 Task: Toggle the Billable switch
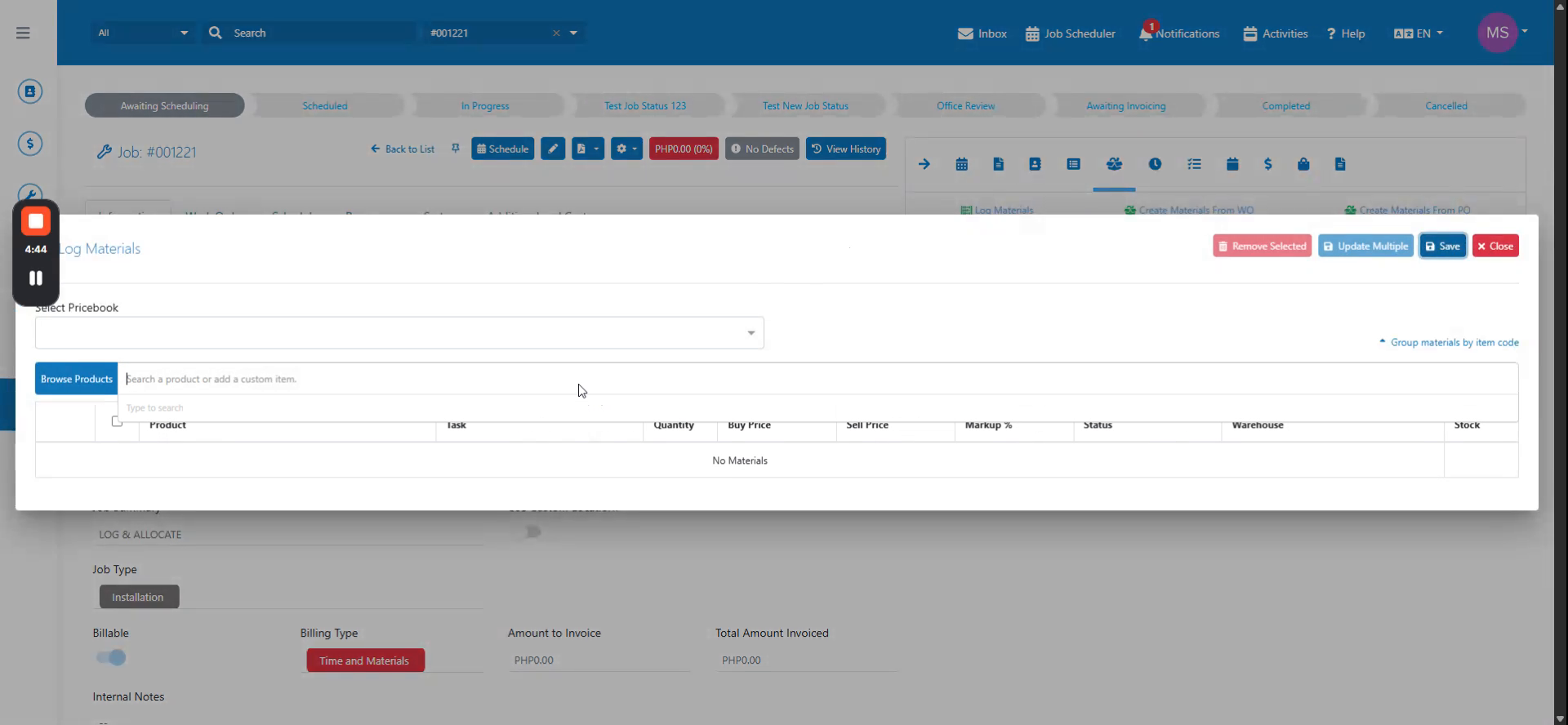tap(111, 657)
